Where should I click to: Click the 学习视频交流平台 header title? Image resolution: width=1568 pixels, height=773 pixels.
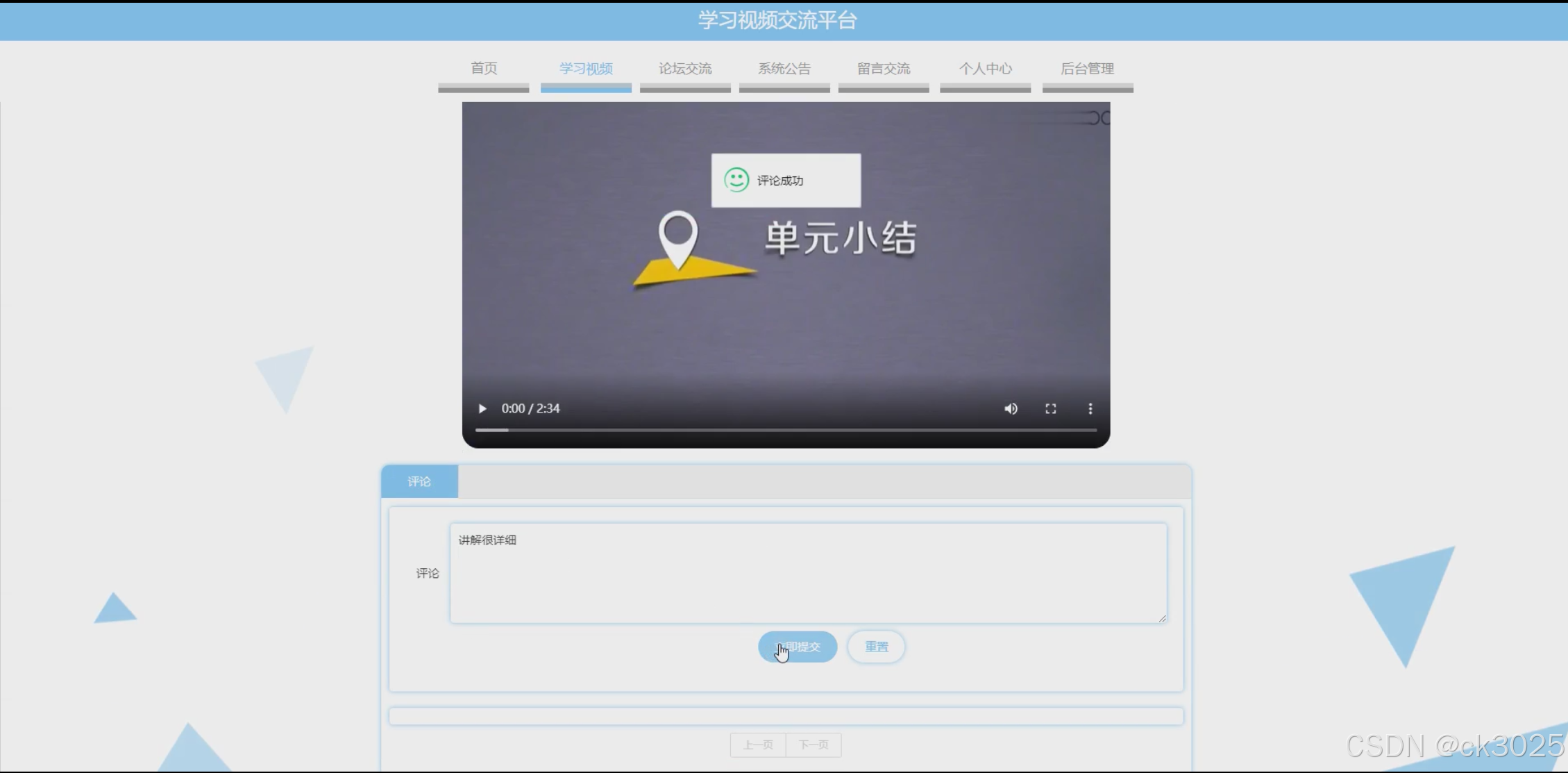[777, 20]
